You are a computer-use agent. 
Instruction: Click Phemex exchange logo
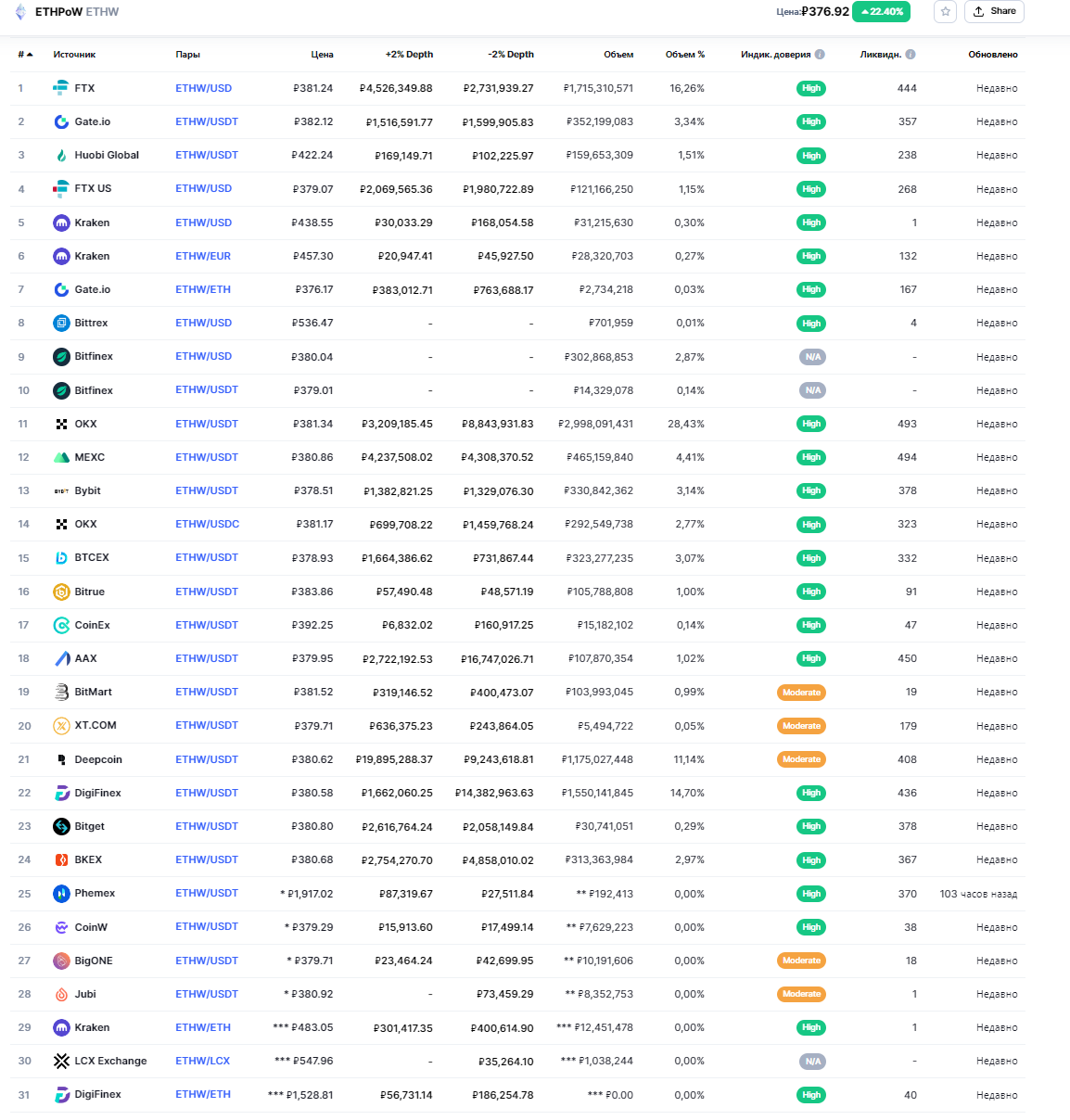click(61, 894)
